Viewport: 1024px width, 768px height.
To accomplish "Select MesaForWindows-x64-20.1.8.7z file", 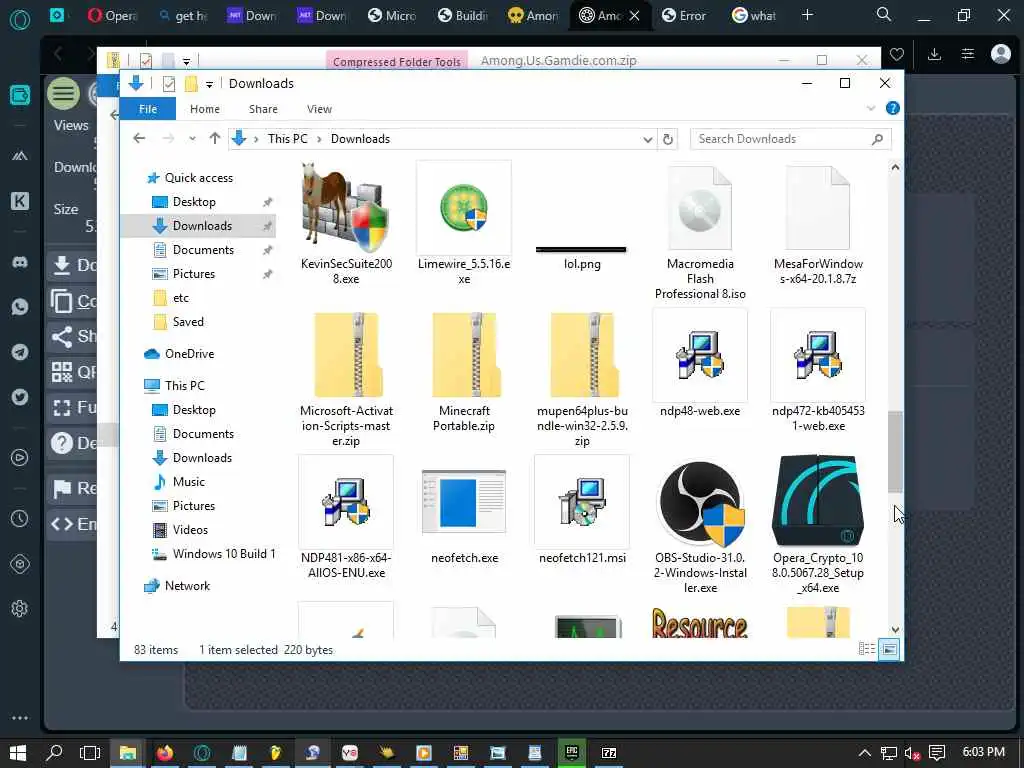I will 818,208.
